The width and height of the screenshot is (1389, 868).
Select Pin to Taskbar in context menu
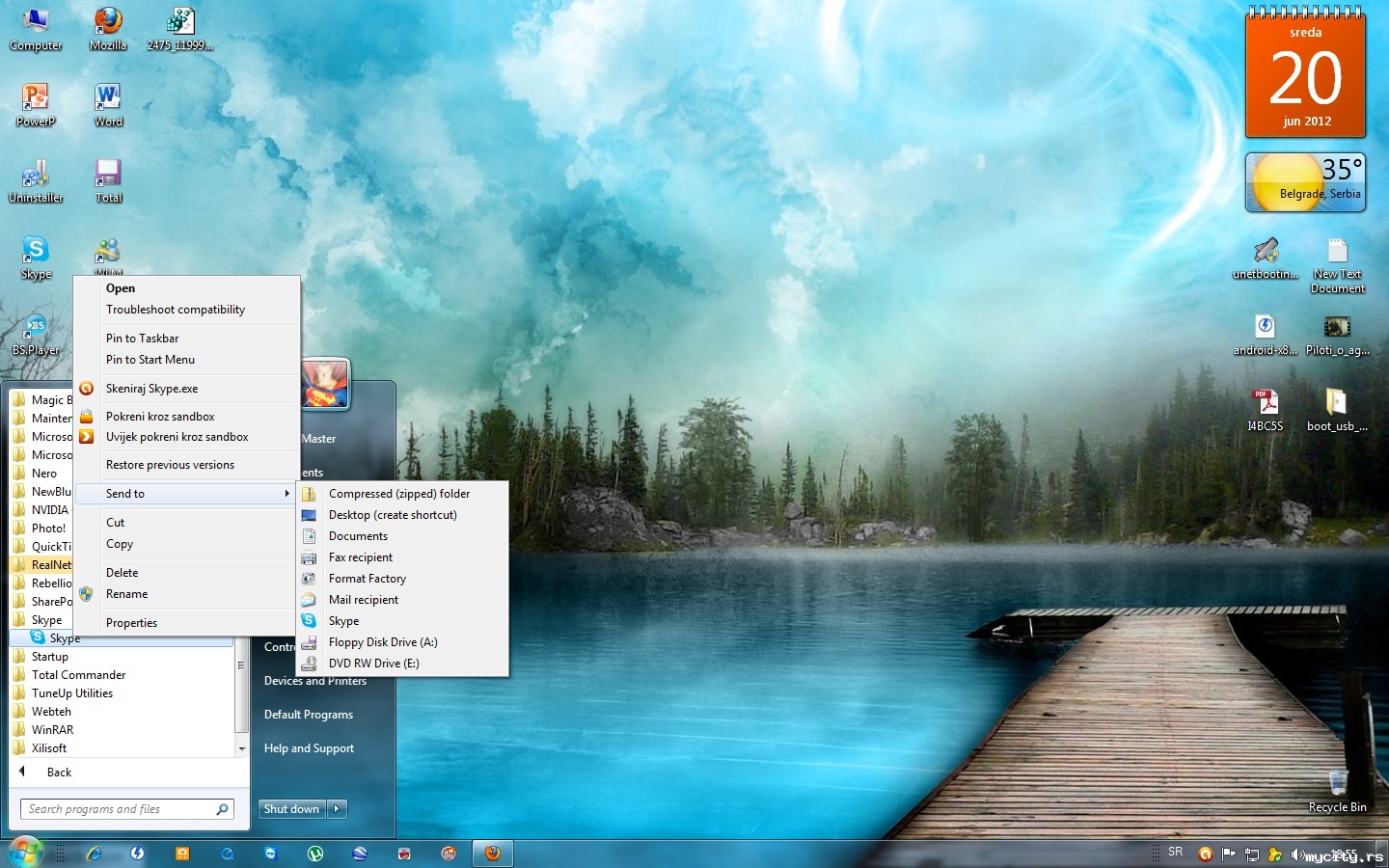tap(142, 339)
